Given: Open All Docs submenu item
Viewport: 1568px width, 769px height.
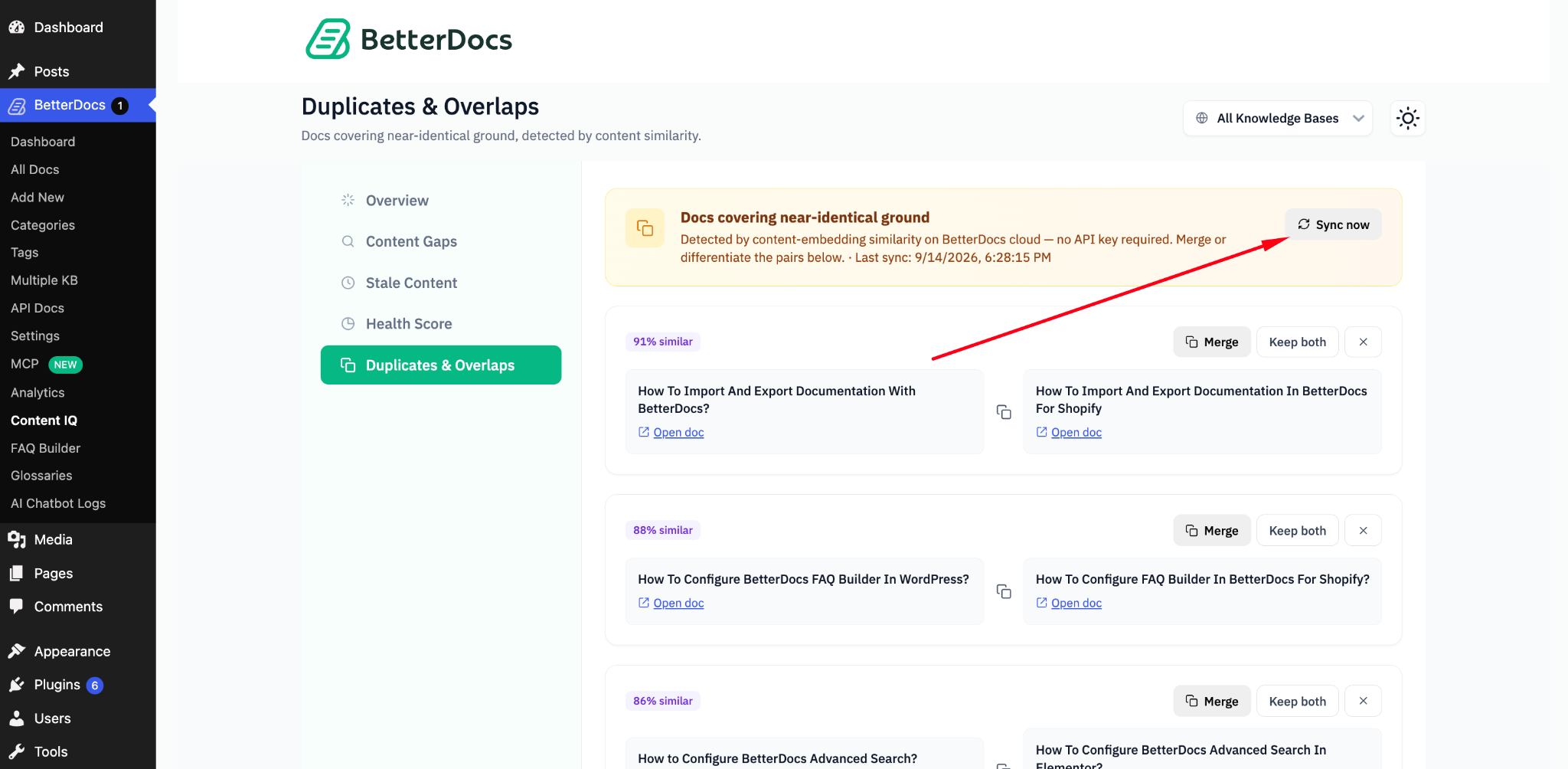Looking at the screenshot, I should click(35, 169).
